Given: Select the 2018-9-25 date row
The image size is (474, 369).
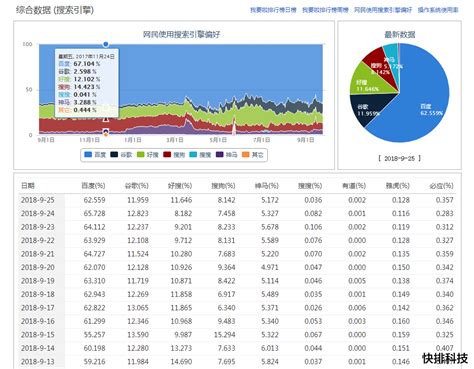Looking at the screenshot, I should coord(237,200).
